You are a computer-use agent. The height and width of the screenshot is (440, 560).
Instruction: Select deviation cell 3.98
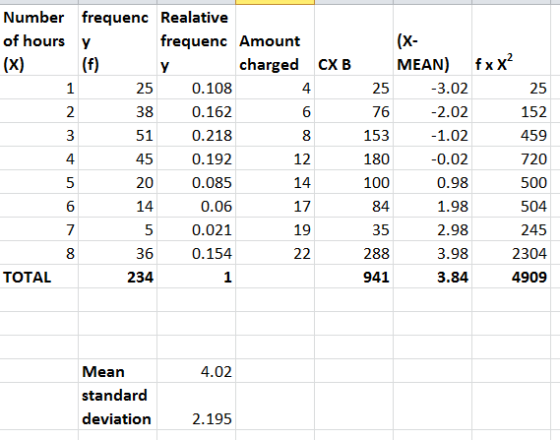(x=432, y=253)
